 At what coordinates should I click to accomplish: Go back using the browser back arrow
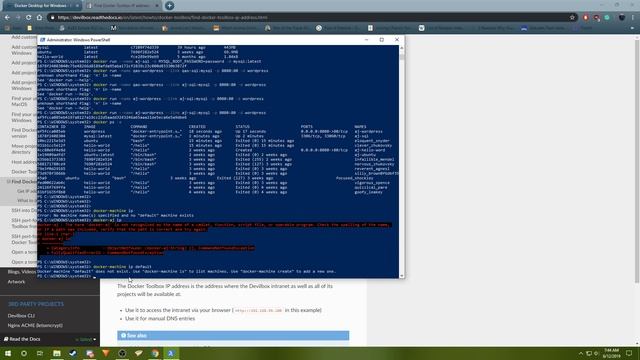point(7,18)
